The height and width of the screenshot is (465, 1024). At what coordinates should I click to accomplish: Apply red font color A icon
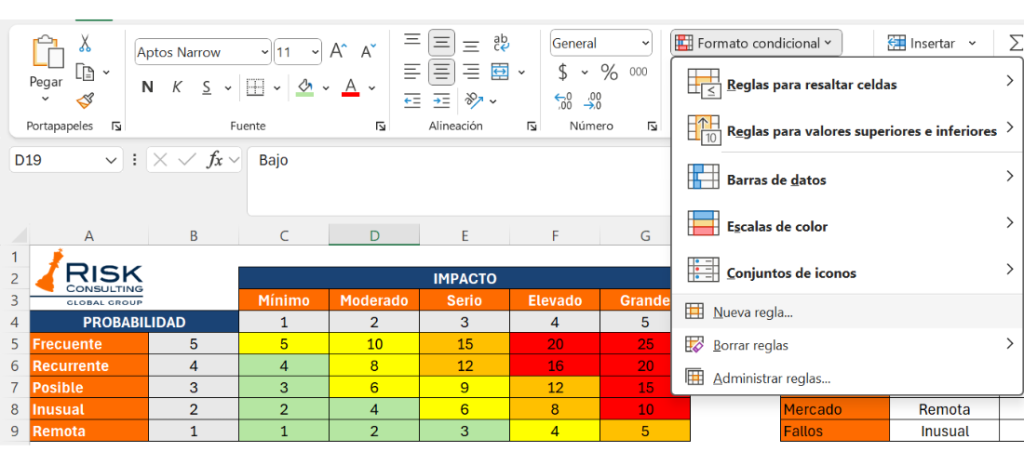351,88
